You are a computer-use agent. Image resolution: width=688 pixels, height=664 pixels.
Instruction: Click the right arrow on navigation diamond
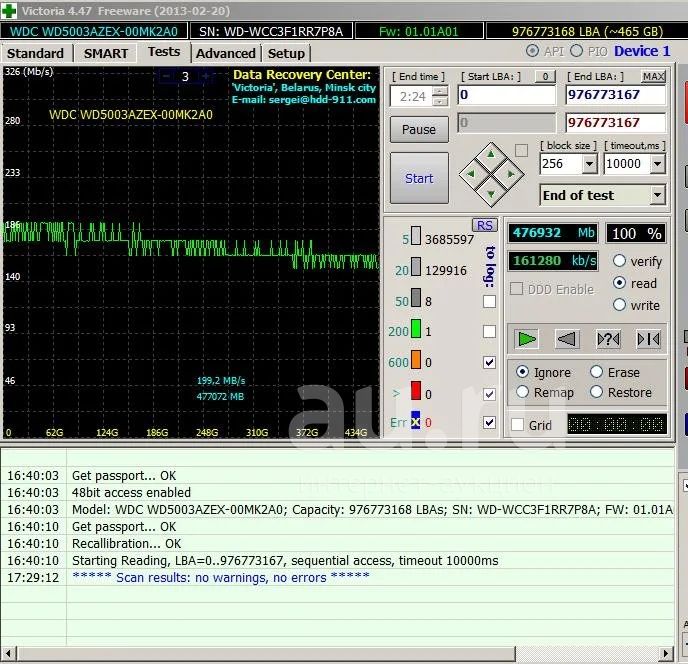[x=510, y=175]
